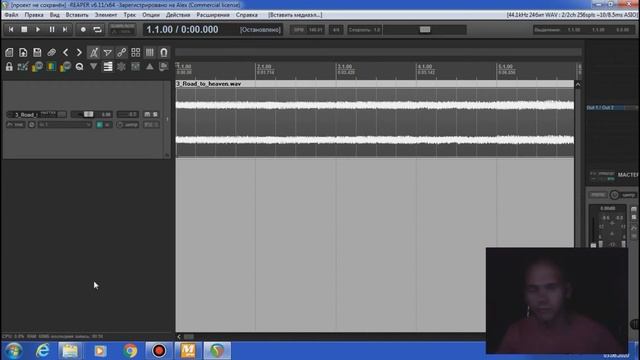Click the time signature 4/4 field
Viewport: 640px width, 360px height.
tap(336, 30)
